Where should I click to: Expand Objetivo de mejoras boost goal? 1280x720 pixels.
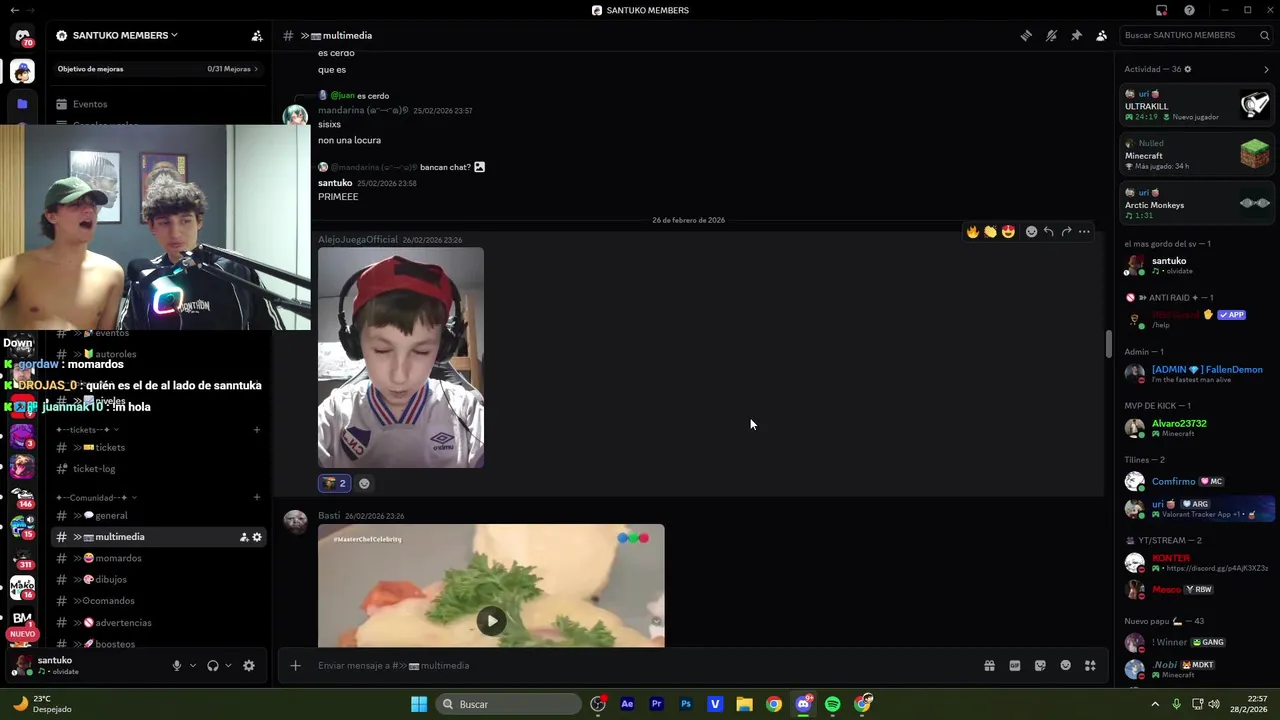pyautogui.click(x=158, y=69)
